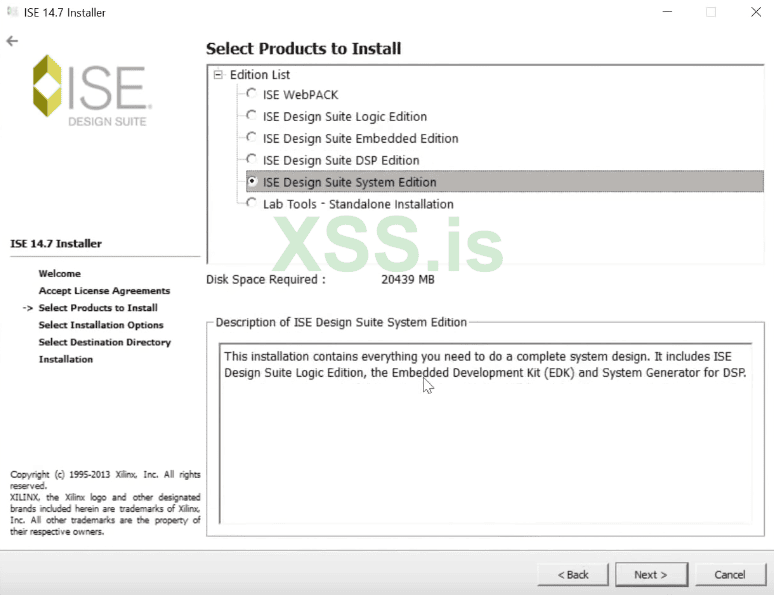This screenshot has width=774, height=595.
Task: Select the ISE WebPACK radio button
Action: pyautogui.click(x=251, y=93)
